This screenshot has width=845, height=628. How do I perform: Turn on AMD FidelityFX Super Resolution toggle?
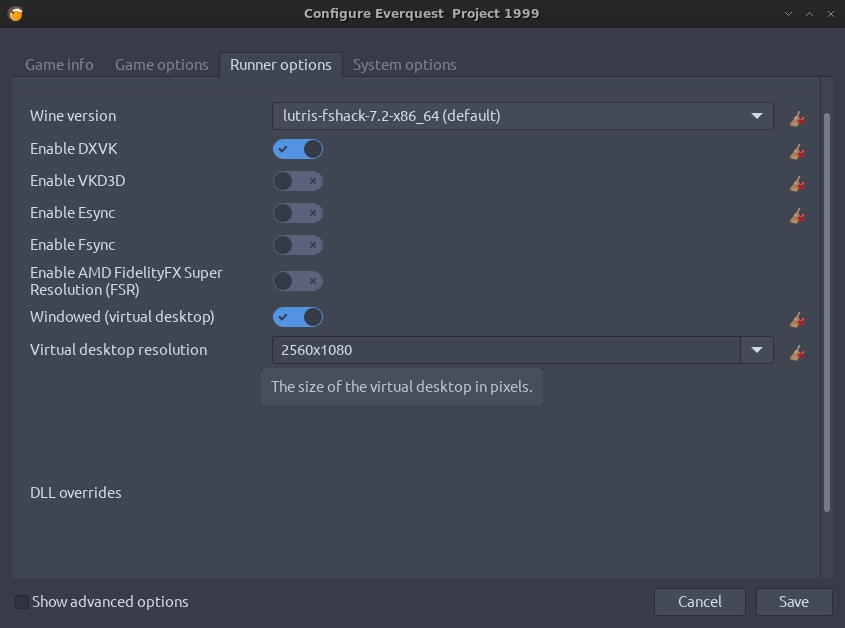298,281
